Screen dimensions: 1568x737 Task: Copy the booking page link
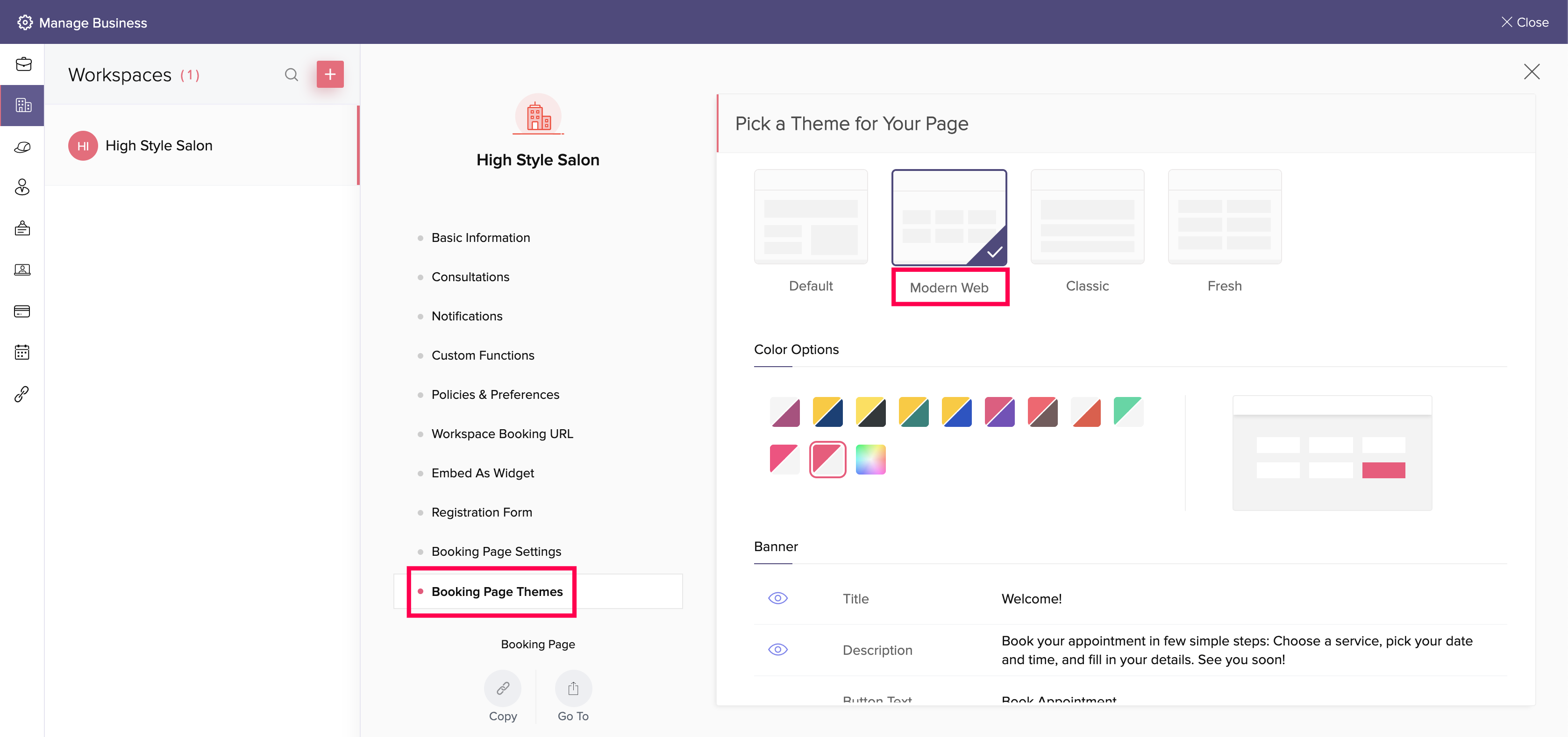coord(502,688)
